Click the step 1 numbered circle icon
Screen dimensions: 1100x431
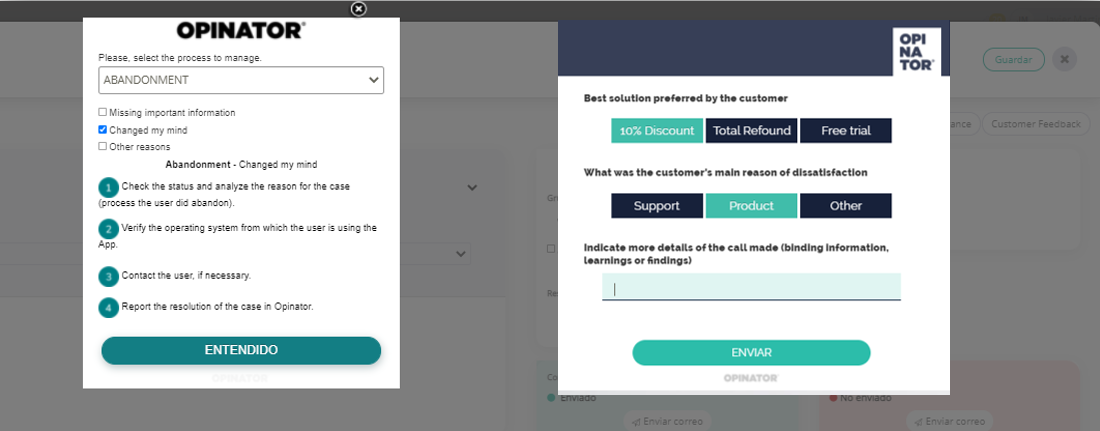[109, 188]
